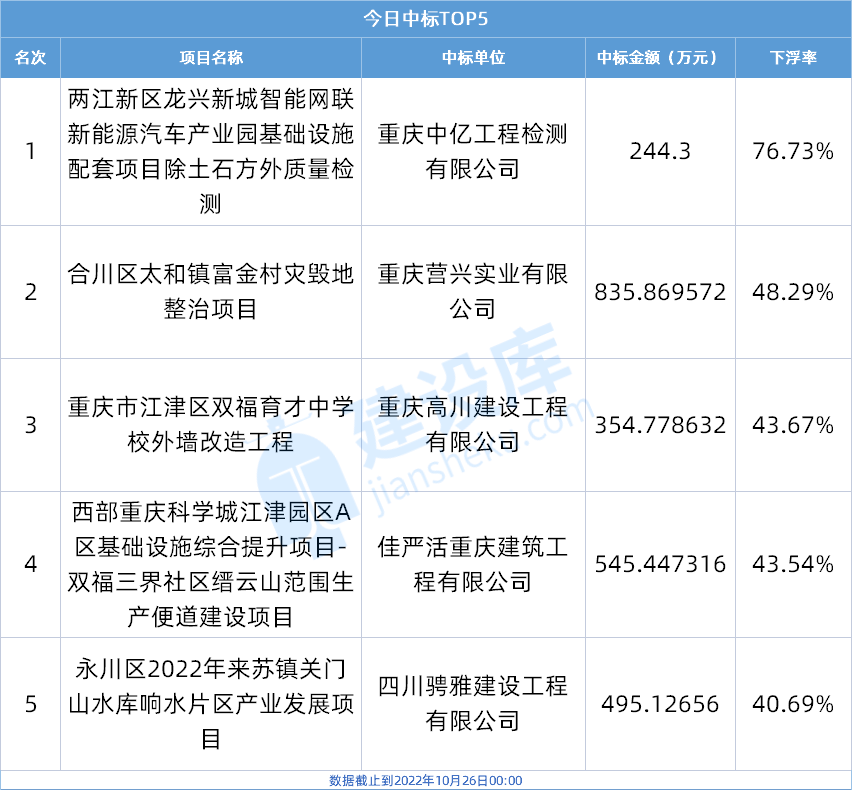Screen dimensions: 852x790
Task: Select the 名次 column header
Action: [x=30, y=58]
